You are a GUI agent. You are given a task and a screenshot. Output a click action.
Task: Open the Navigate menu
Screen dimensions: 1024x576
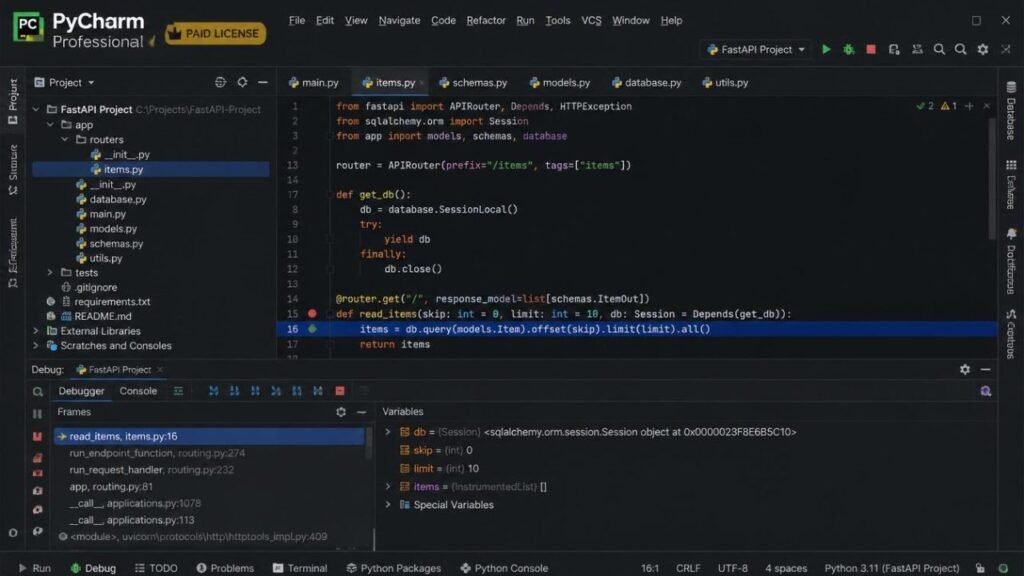(x=399, y=20)
